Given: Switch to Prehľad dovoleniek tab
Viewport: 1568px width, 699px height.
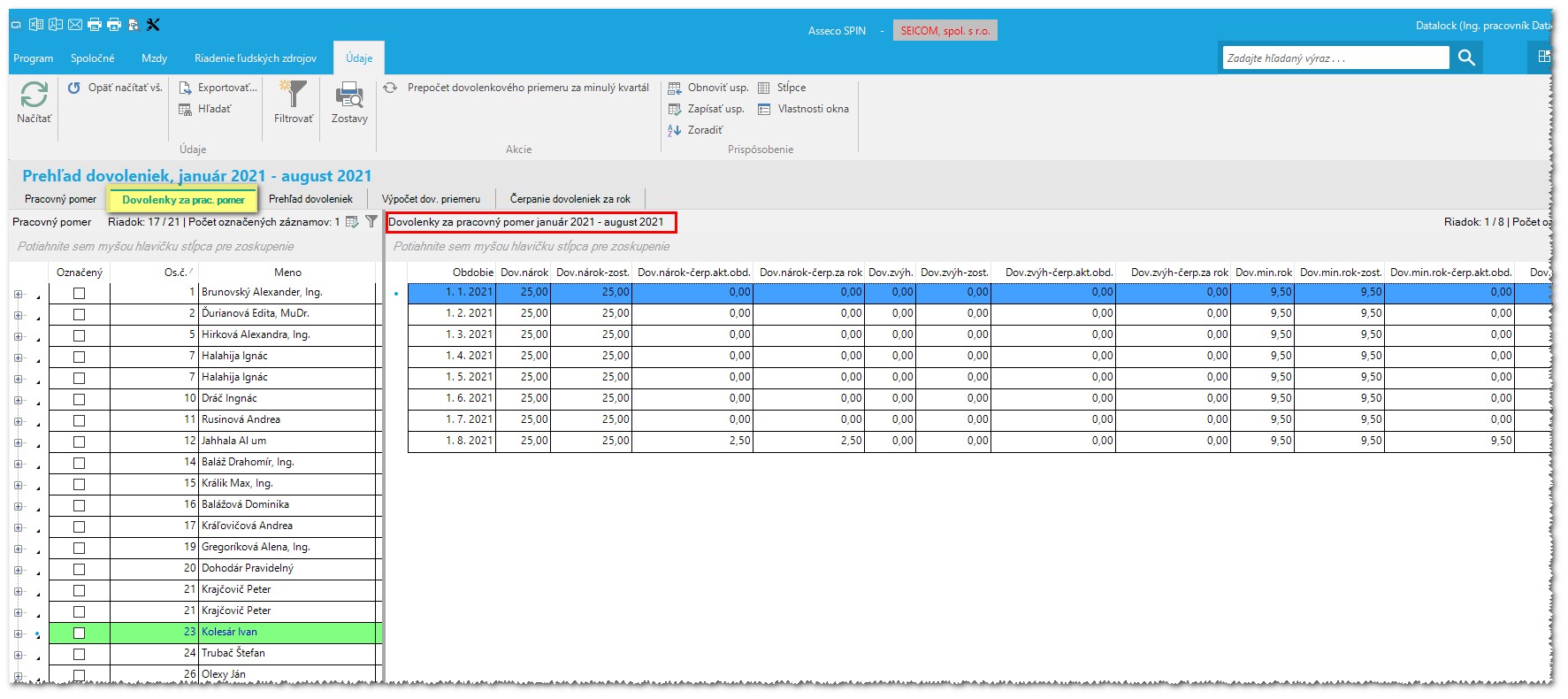Looking at the screenshot, I should point(310,199).
